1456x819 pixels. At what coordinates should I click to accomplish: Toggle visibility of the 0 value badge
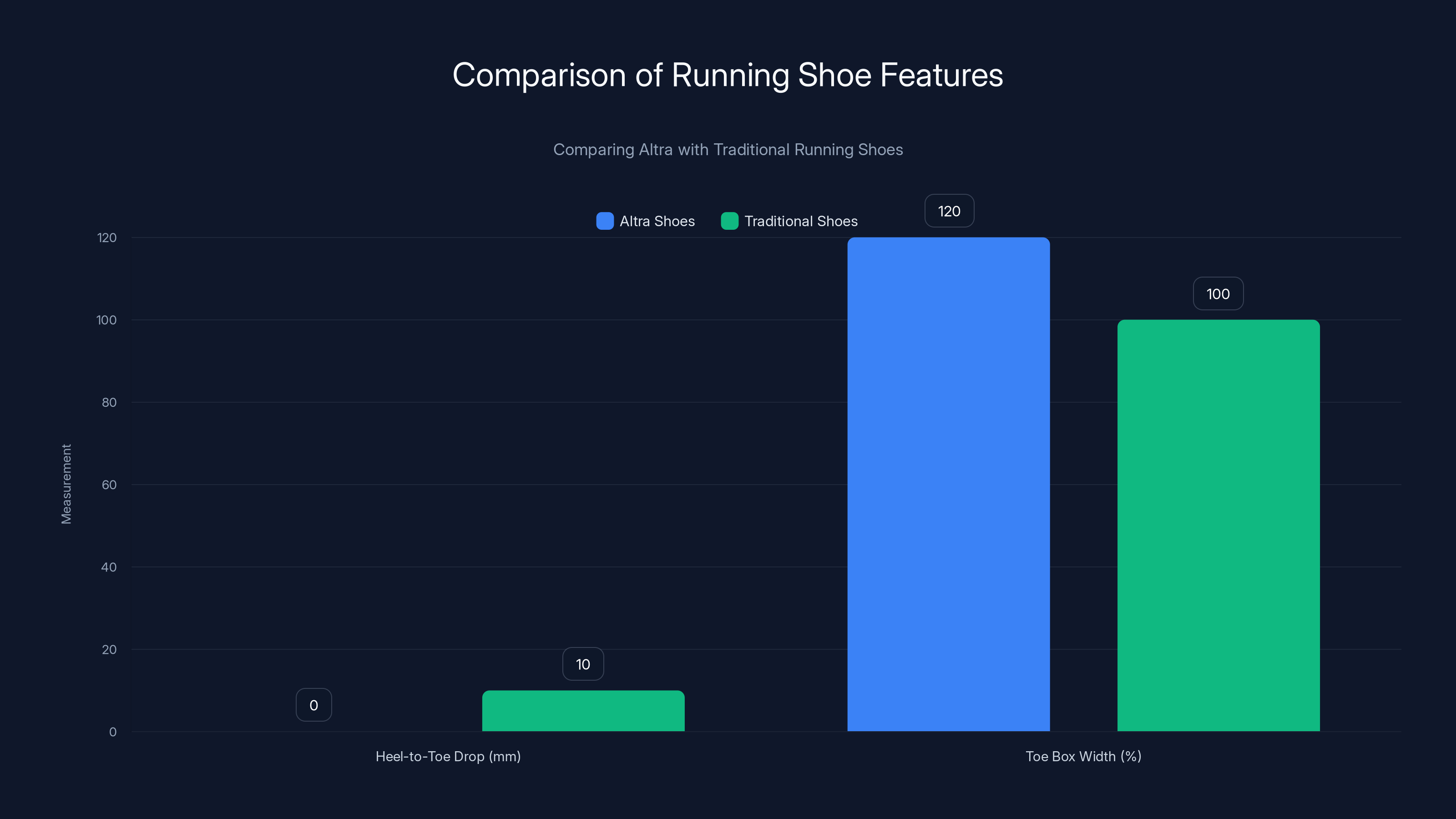313,704
